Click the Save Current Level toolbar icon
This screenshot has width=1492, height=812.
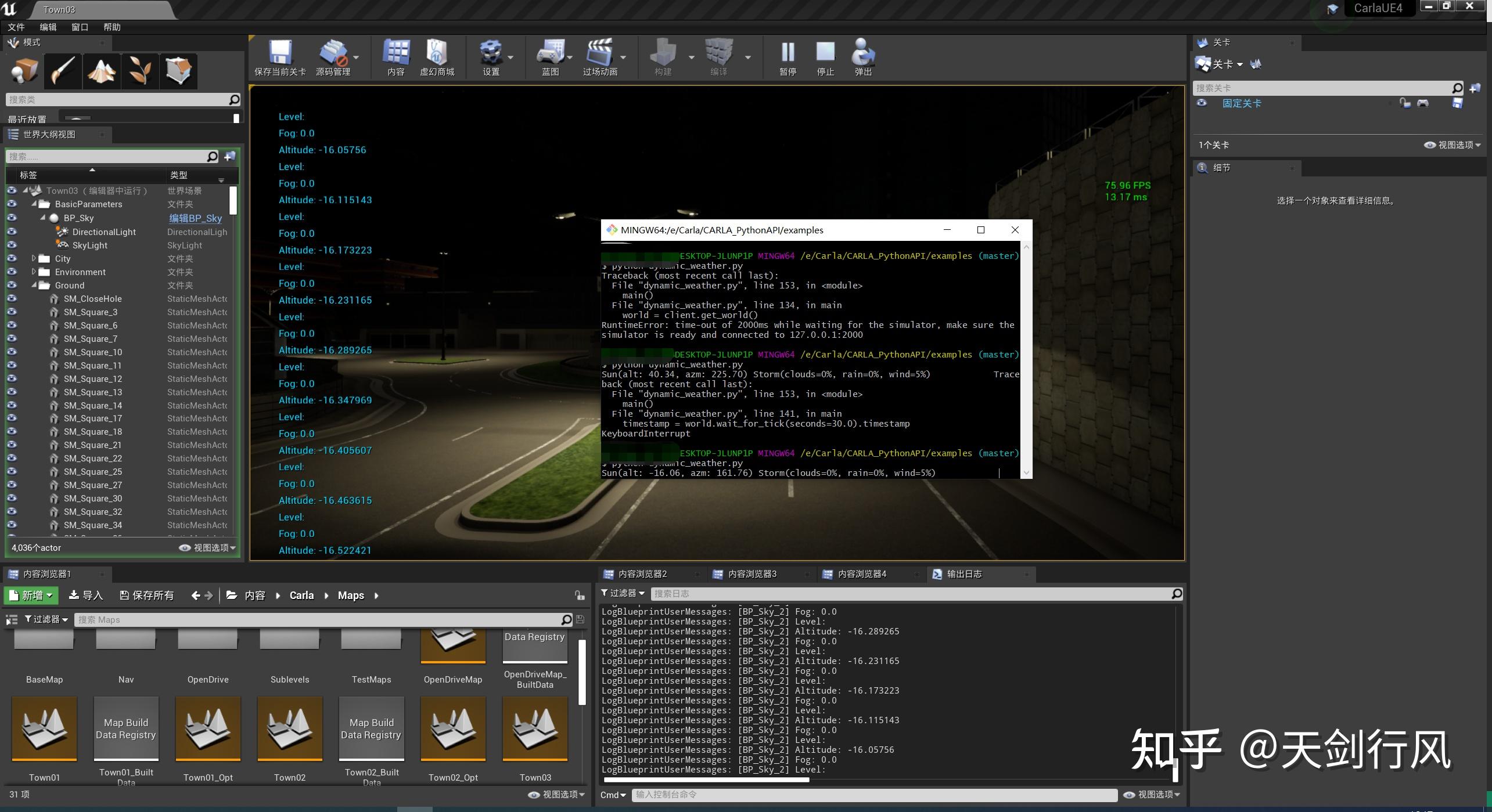tap(280, 52)
